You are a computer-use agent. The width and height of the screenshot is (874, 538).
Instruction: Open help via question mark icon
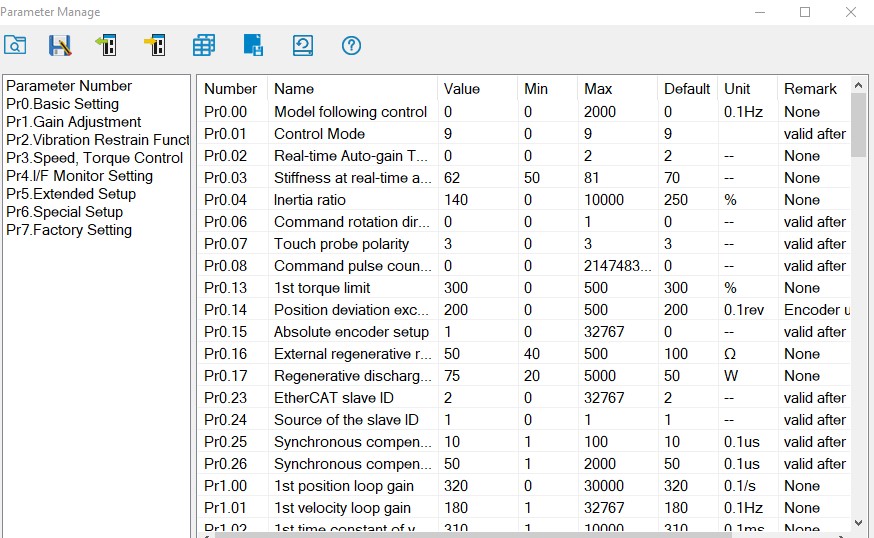coord(351,45)
